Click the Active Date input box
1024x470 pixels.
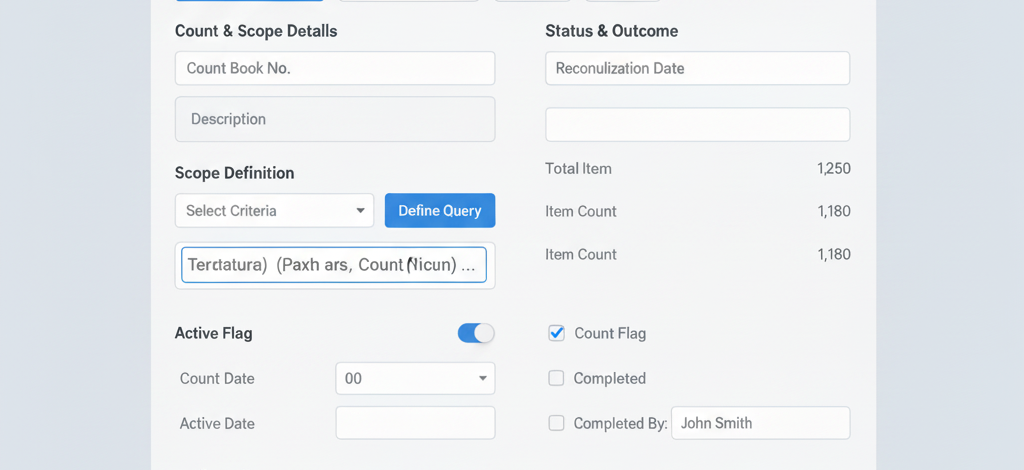(x=415, y=423)
